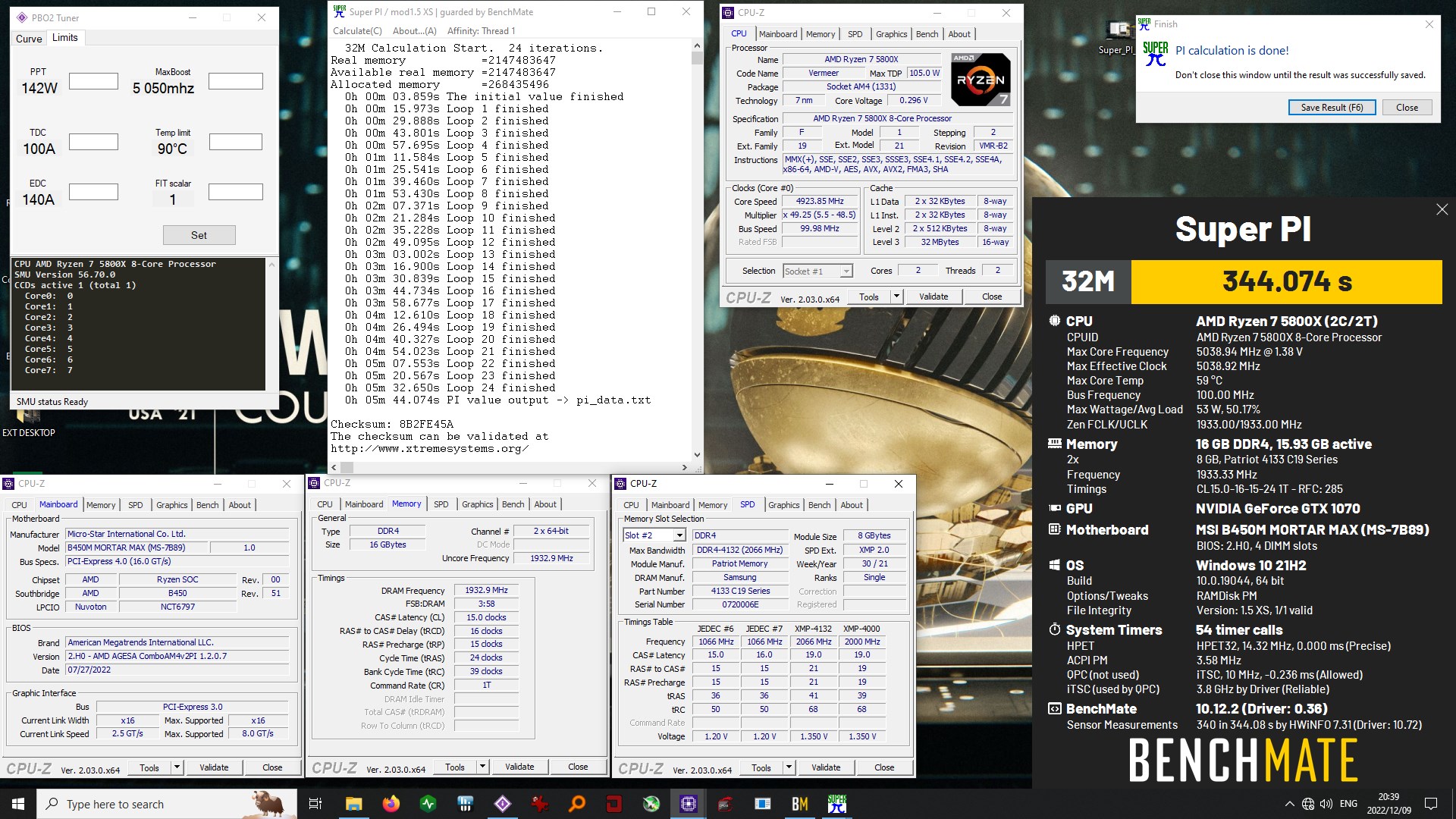Open the orange magnifier taskbar icon
1456x819 pixels.
click(x=577, y=804)
